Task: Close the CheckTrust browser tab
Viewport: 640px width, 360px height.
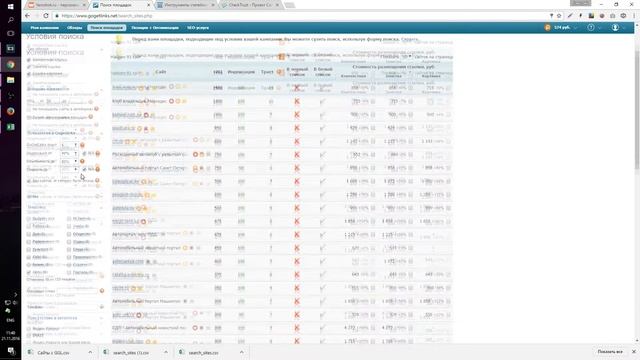Action: coord(277,5)
